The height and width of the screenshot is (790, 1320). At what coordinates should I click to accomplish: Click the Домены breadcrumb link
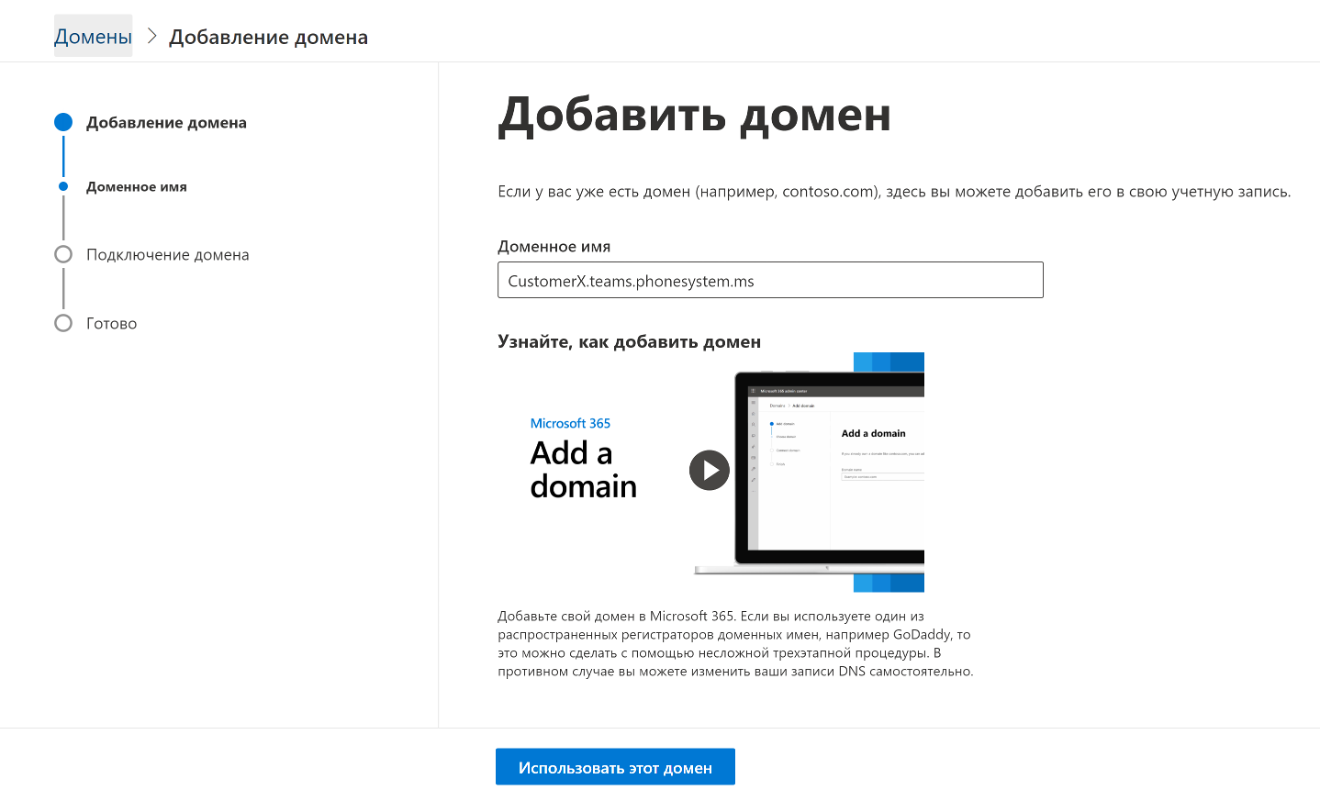[93, 37]
